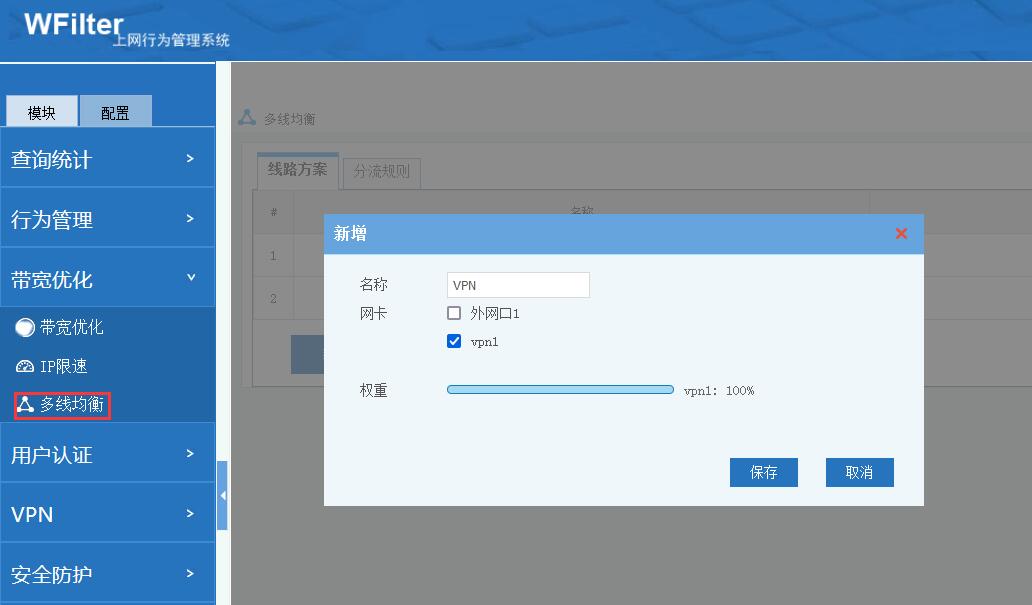This screenshot has height=605, width=1032.
Task: Click the 保存 button
Action: (764, 473)
